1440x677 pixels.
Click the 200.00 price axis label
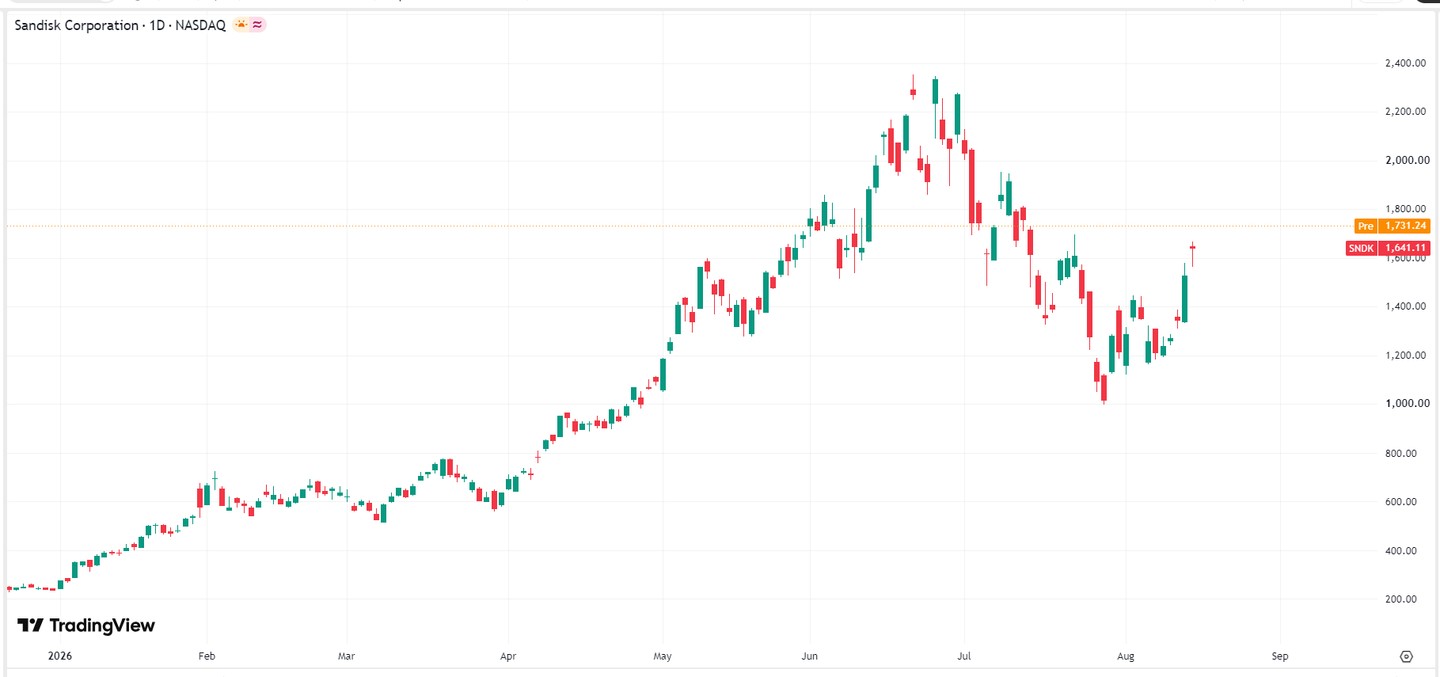click(1408, 599)
